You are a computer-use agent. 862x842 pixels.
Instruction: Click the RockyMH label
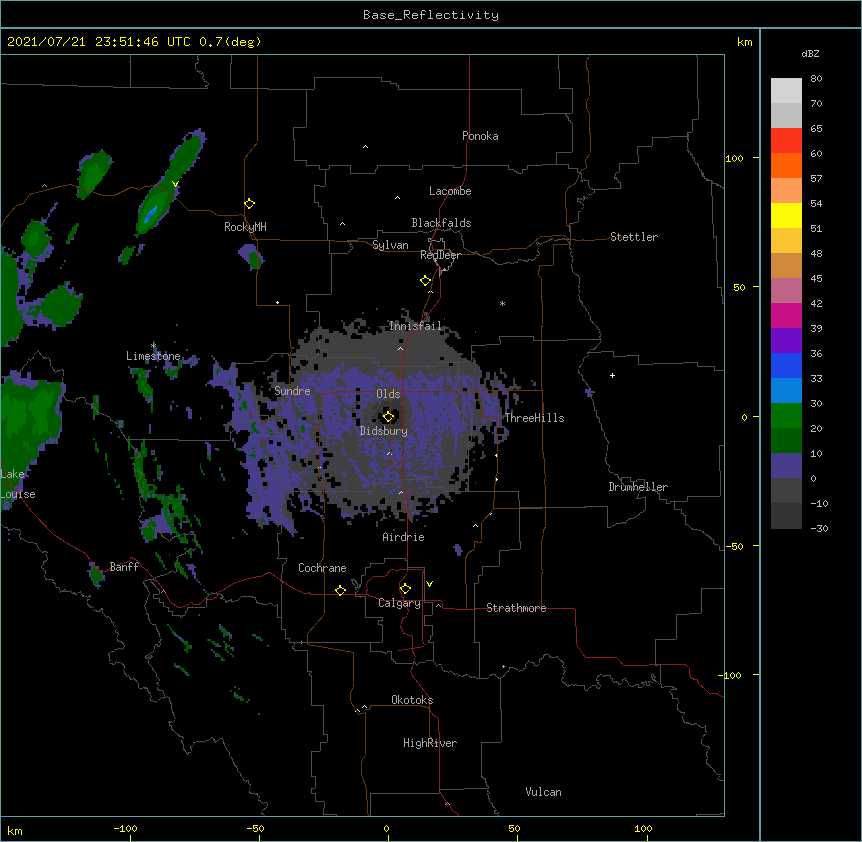[x=245, y=227]
